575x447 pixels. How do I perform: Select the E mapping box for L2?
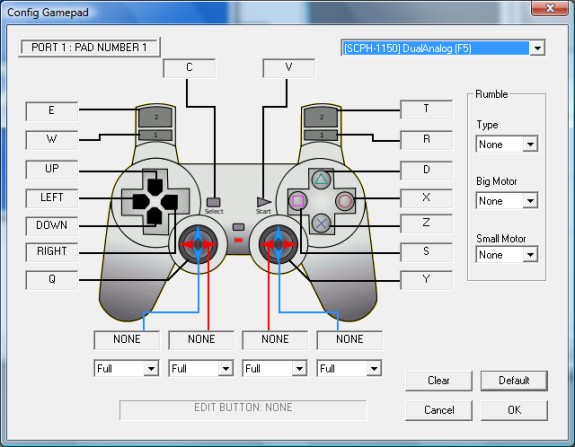click(x=52, y=111)
